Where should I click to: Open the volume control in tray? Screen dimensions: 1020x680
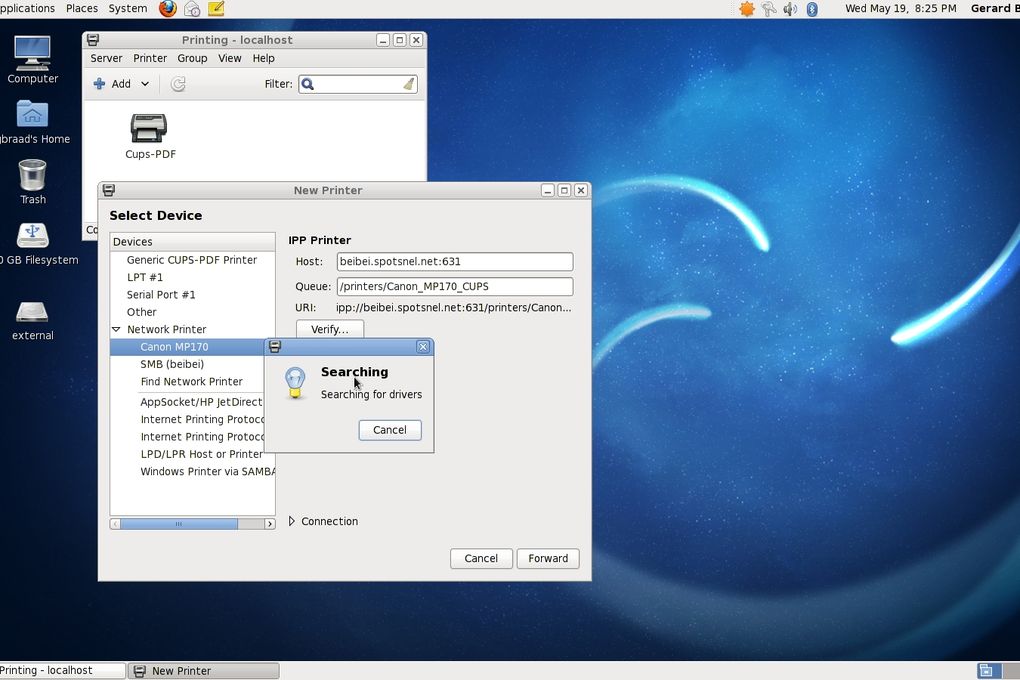790,8
